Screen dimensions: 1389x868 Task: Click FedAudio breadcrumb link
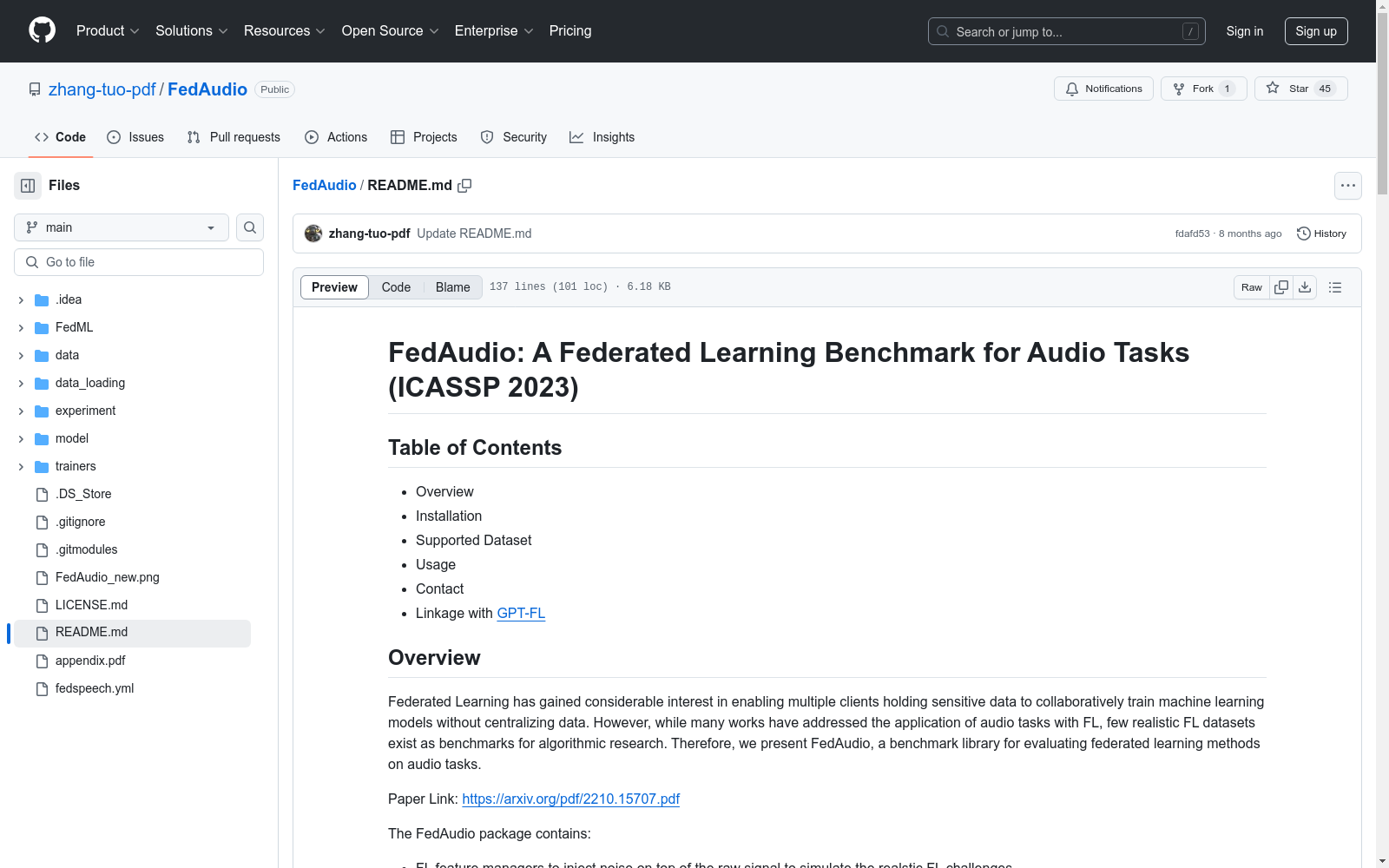click(x=325, y=185)
